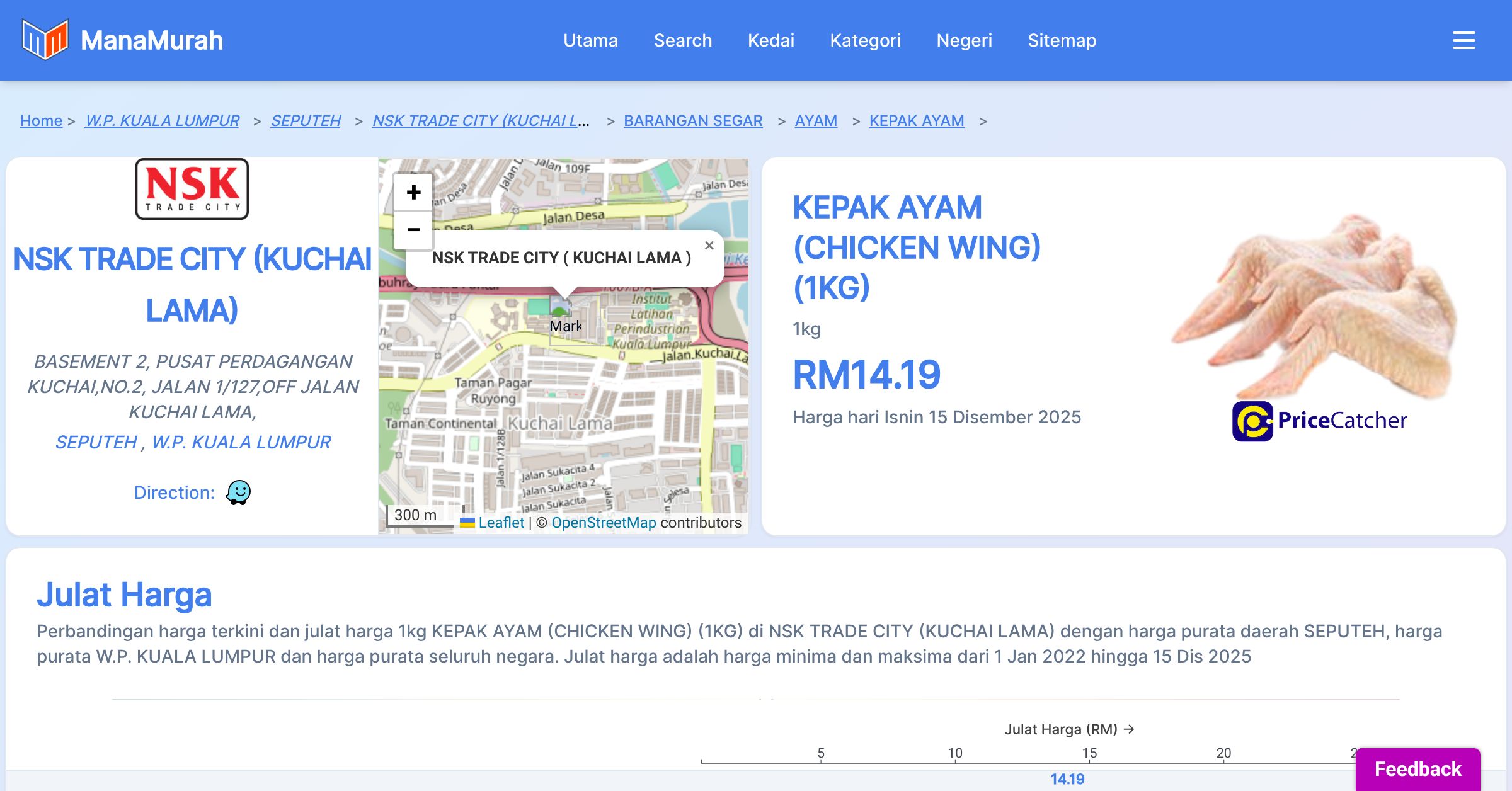1512x791 pixels.
Task: Click the Feedback button
Action: 1417,769
